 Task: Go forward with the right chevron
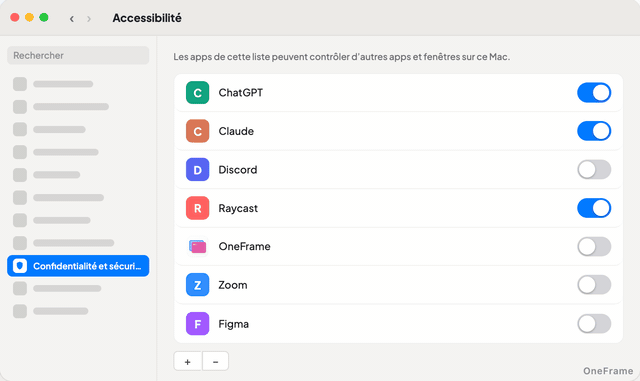click(x=89, y=19)
